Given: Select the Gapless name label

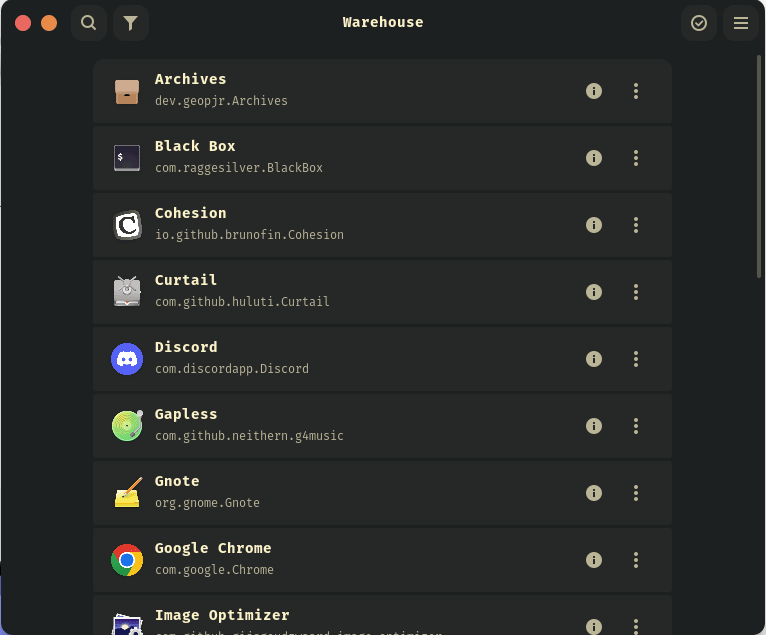Looking at the screenshot, I should click(x=186, y=414).
